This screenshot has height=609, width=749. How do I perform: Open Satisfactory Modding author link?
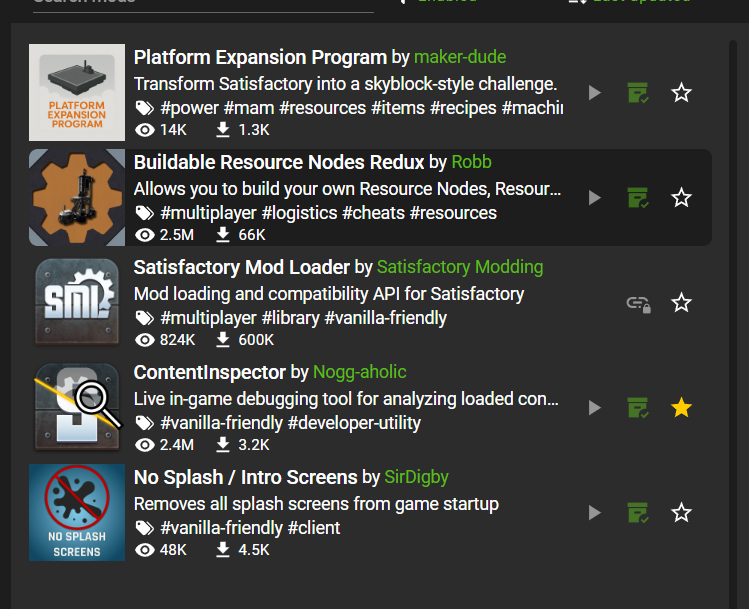(460, 267)
